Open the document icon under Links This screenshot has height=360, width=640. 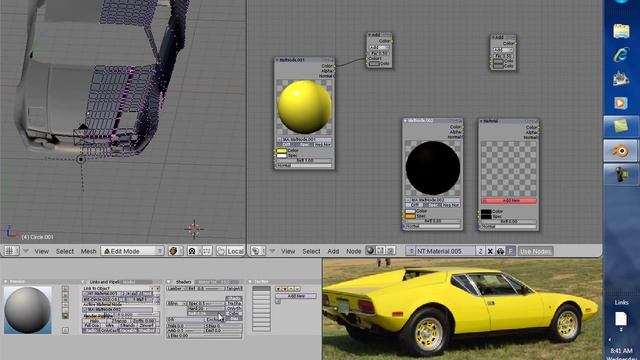point(621,319)
